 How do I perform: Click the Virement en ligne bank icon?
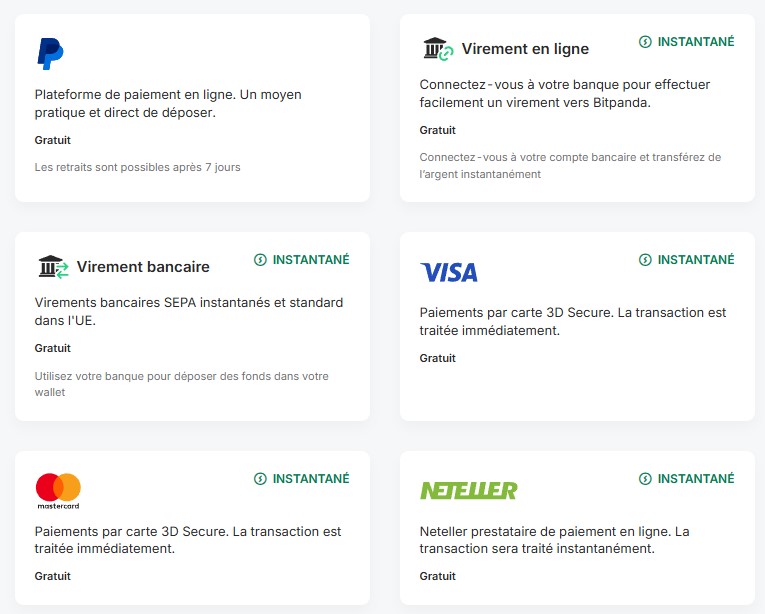(438, 48)
